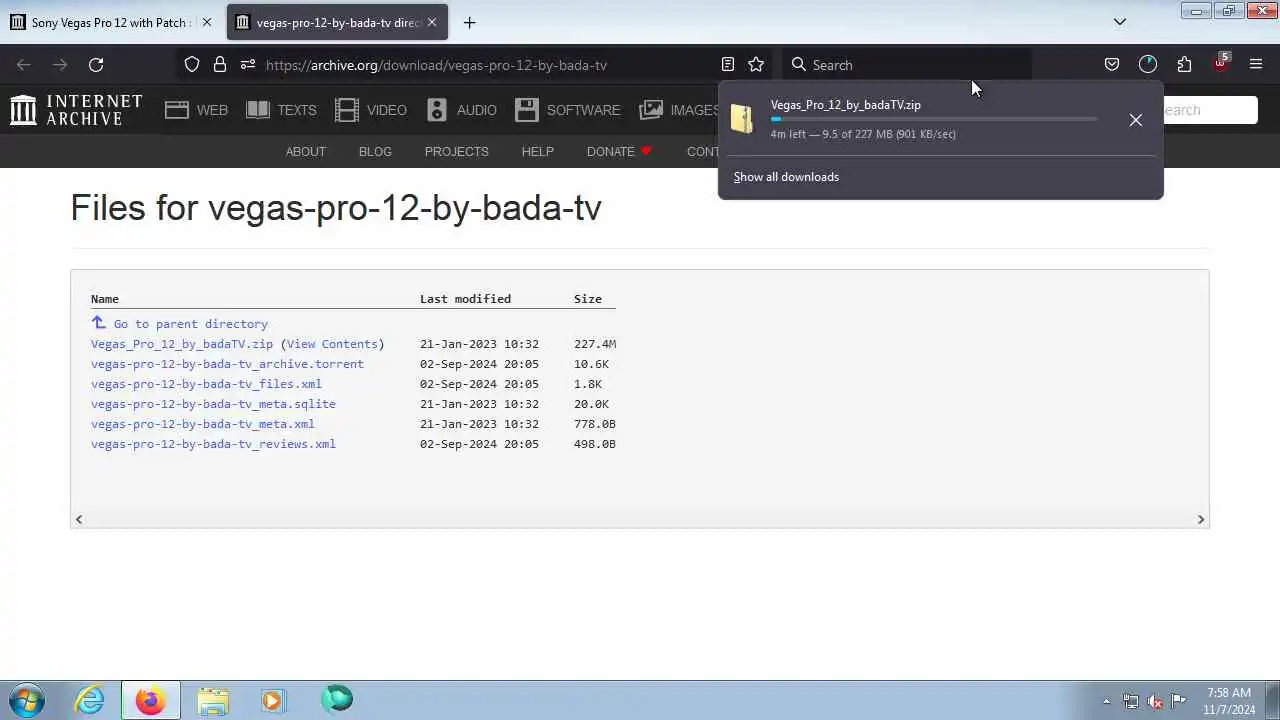Open the WEB section of Internet Archive
This screenshot has width=1280, height=720.
[197, 110]
